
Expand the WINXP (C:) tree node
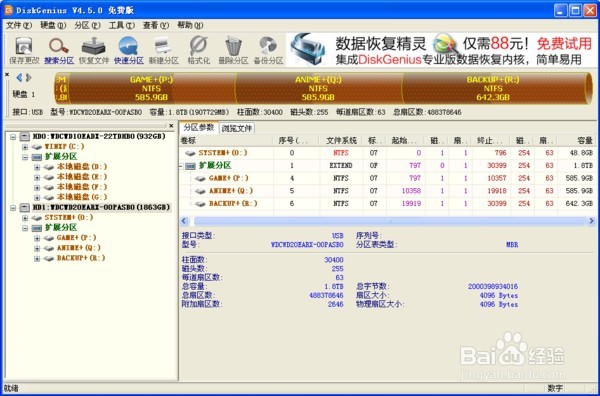(25, 147)
